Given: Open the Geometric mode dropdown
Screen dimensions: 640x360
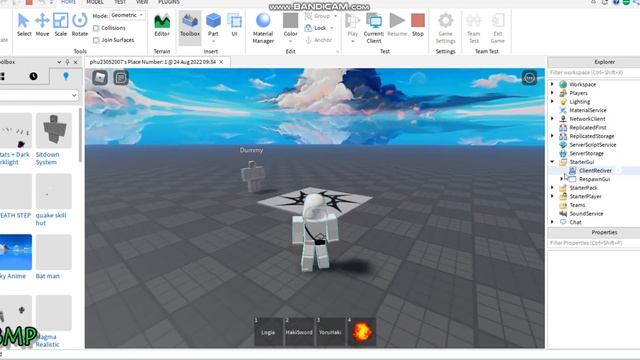Looking at the screenshot, I should (127, 15).
